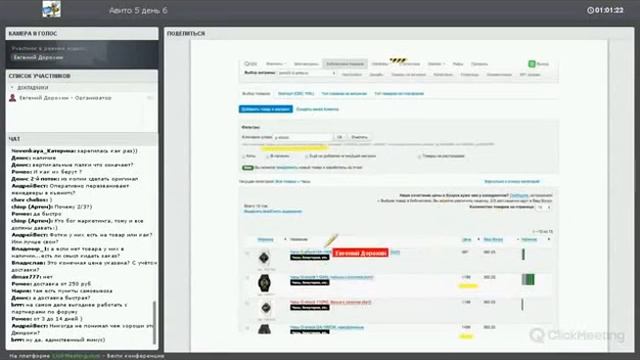The height and width of the screenshot is (360, 640).
Task: Click the category tag under the first product
Action: [x=309, y=258]
